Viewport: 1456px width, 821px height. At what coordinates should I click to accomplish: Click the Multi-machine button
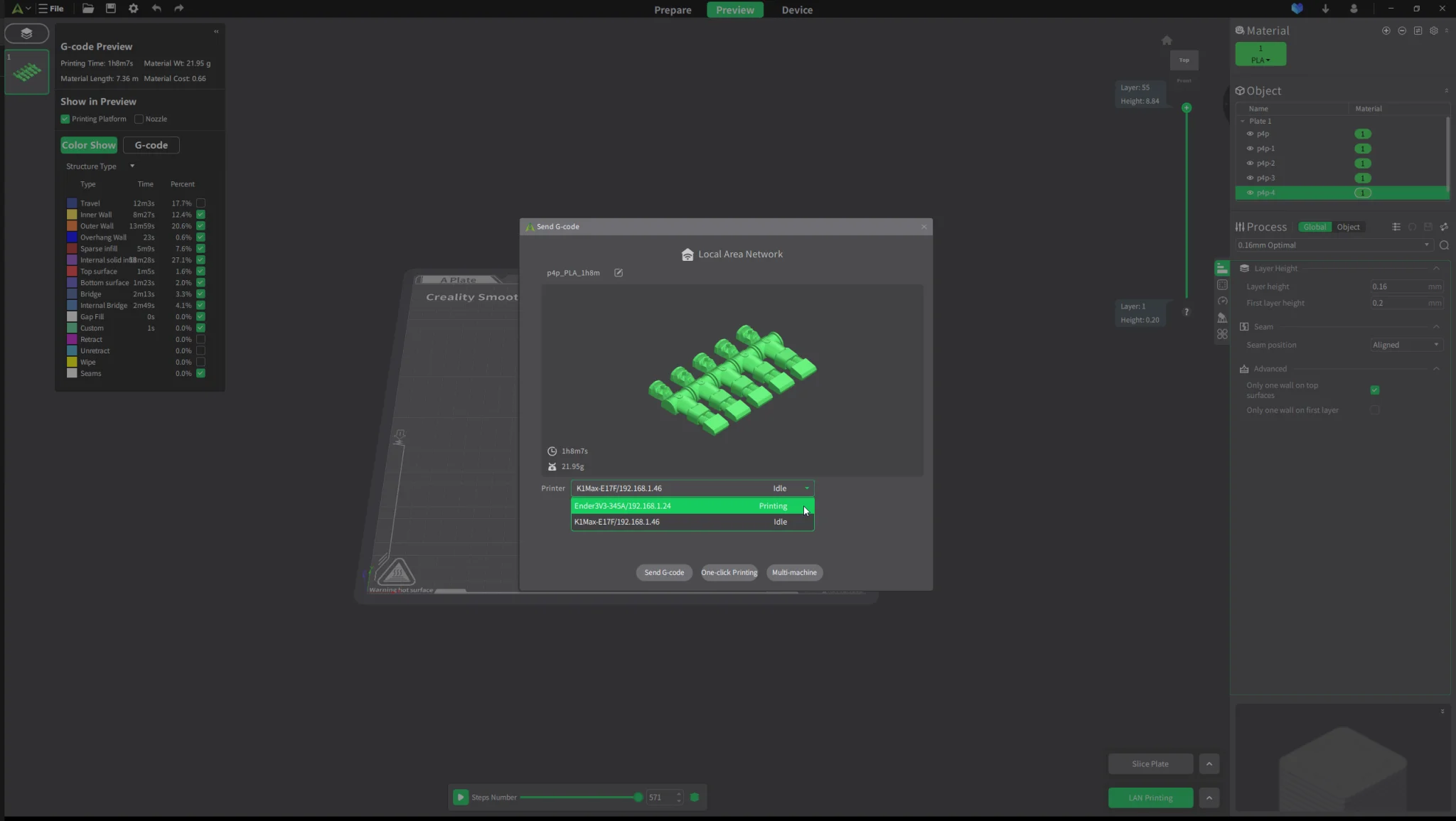tap(794, 573)
